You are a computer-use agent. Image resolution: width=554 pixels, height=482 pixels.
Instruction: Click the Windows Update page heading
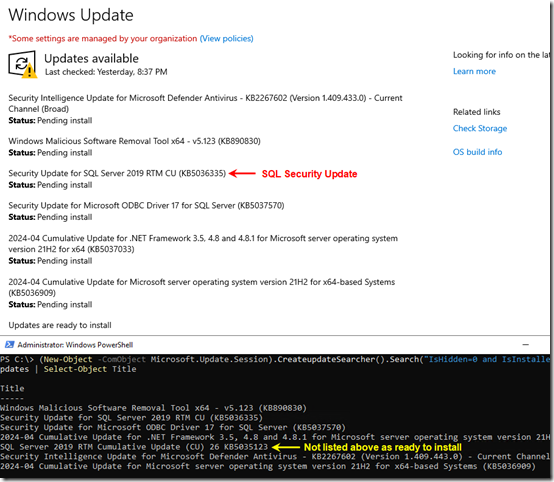(71, 15)
